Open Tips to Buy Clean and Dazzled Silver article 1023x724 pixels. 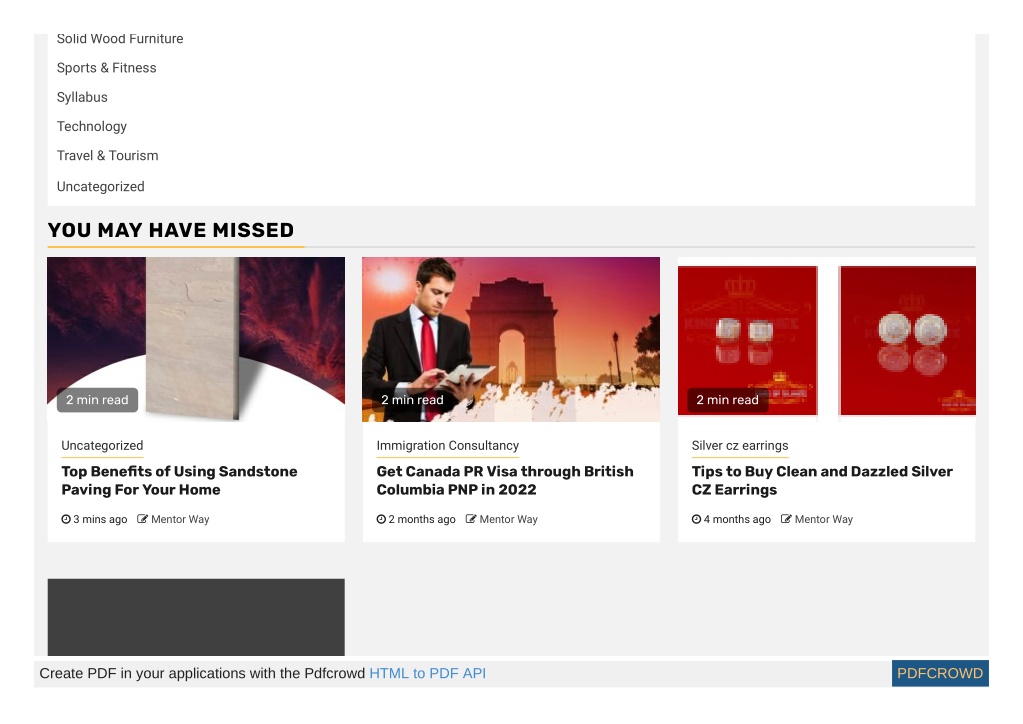pyautogui.click(x=822, y=481)
